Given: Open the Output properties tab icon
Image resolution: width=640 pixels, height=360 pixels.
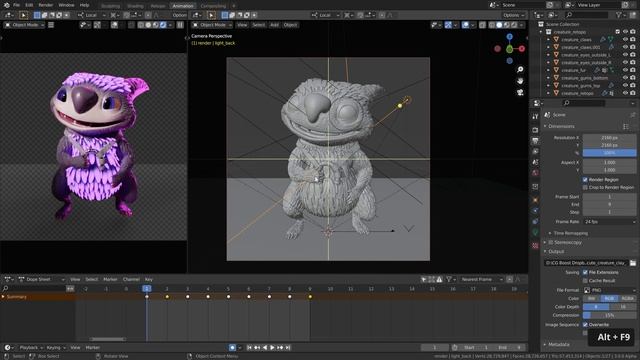Looking at the screenshot, I should [535, 141].
